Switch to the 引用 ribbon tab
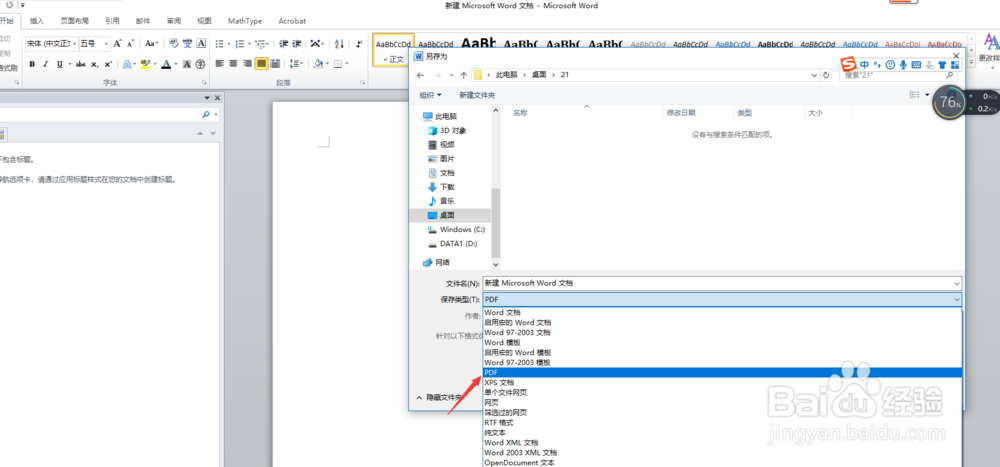Screen dimensions: 1000x467 point(112,21)
